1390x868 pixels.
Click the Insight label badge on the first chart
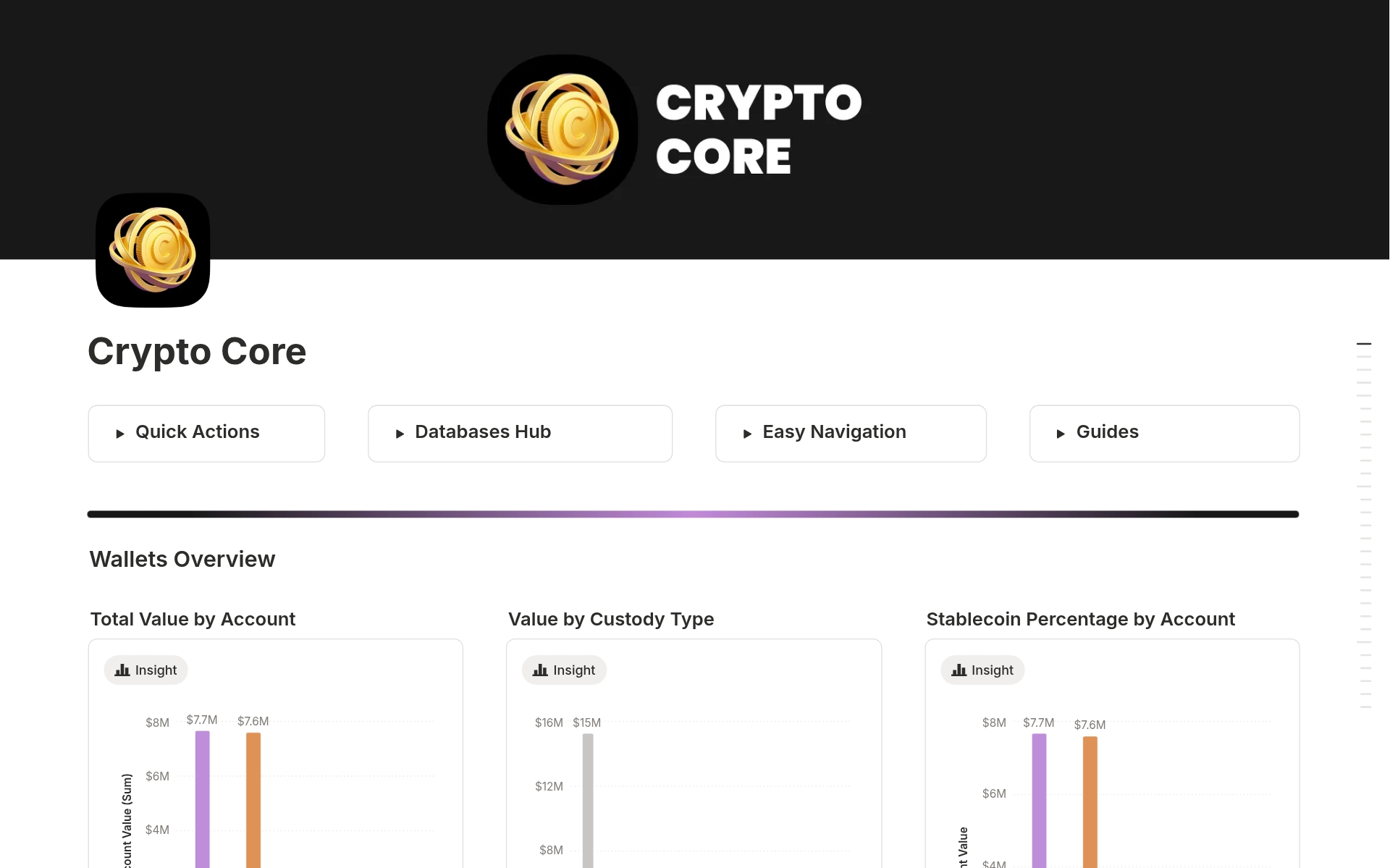pyautogui.click(x=146, y=670)
